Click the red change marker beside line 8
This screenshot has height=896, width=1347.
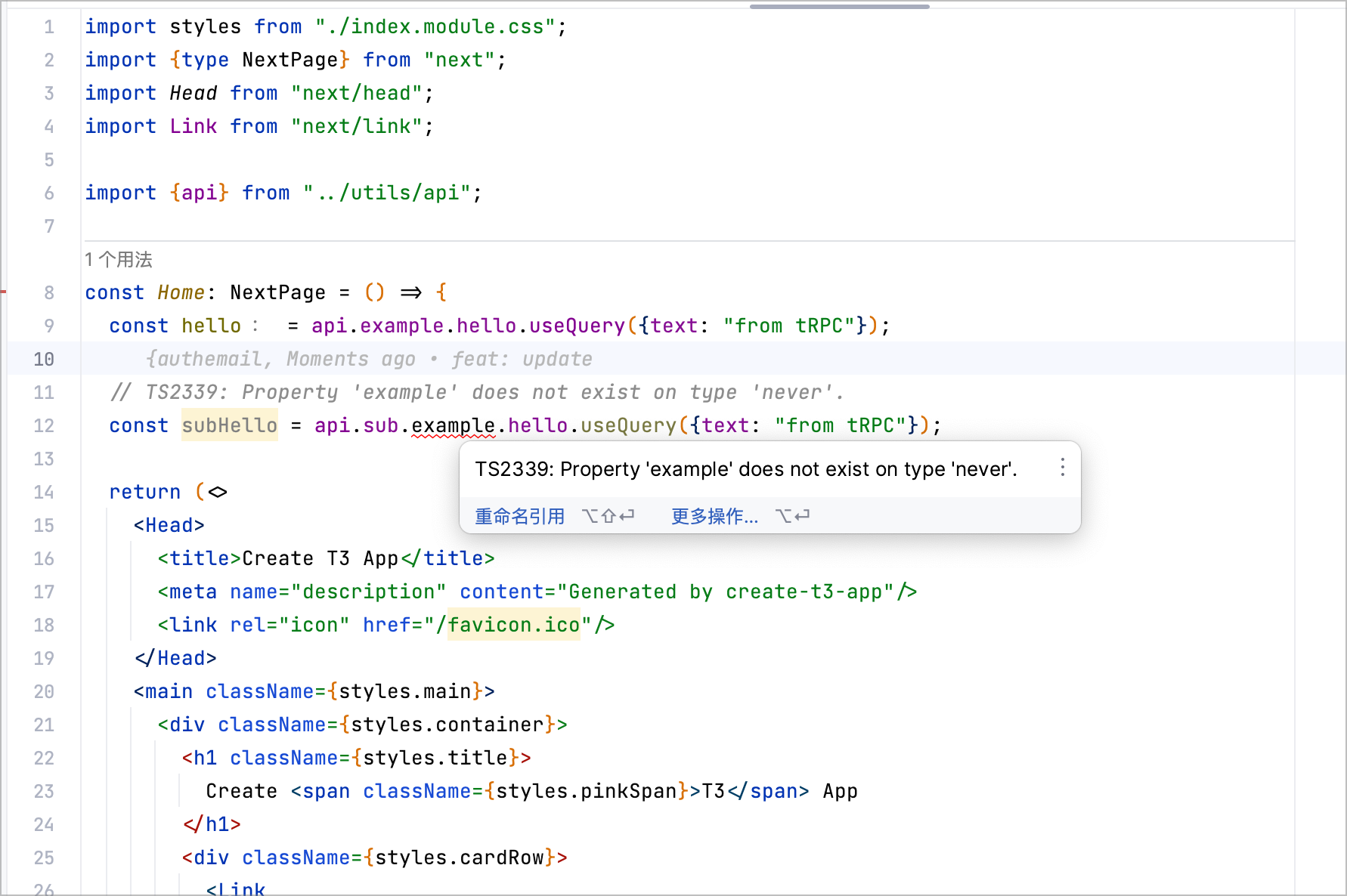click(x=4, y=292)
